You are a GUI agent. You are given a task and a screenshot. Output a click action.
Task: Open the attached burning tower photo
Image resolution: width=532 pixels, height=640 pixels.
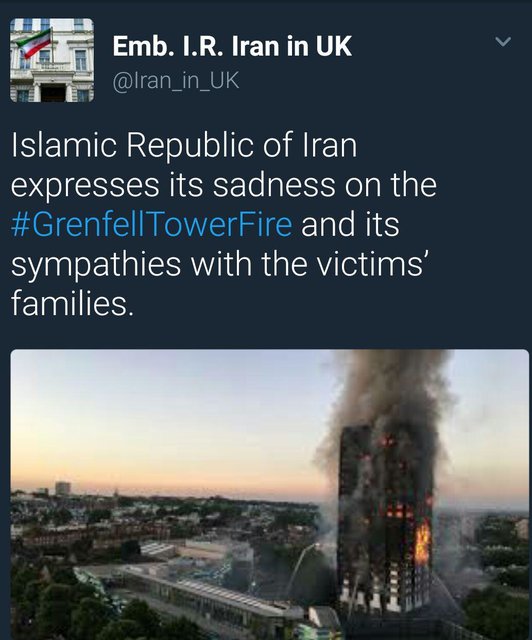pyautogui.click(x=269, y=494)
